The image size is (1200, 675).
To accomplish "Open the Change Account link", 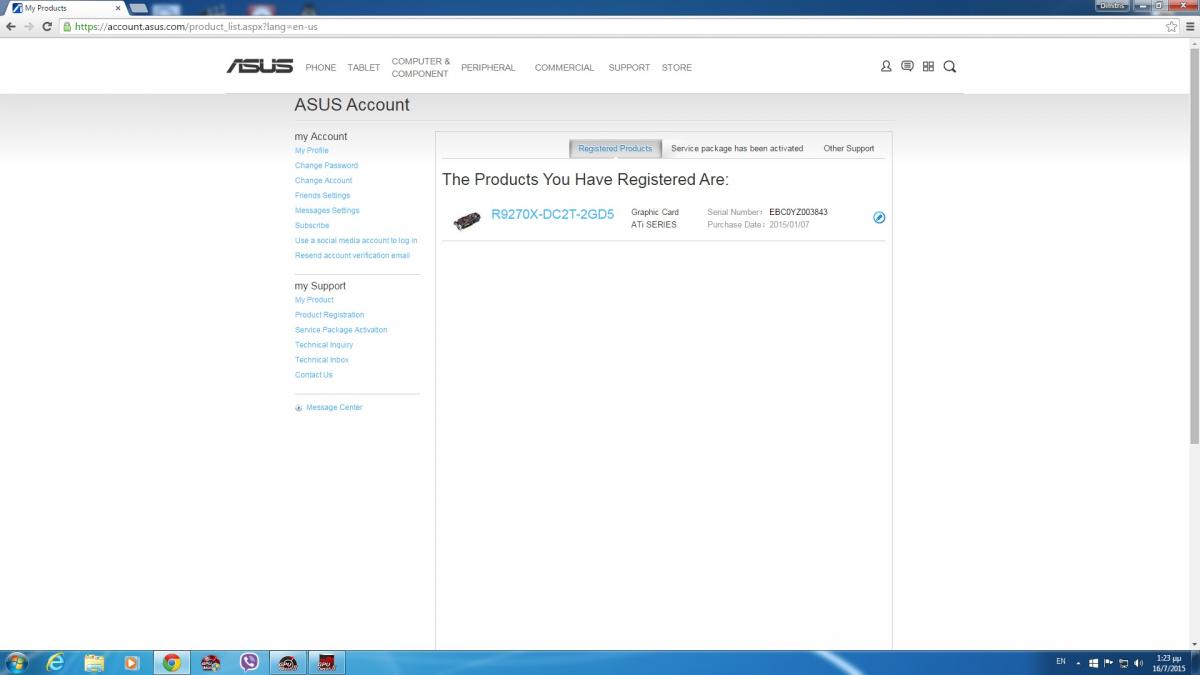I will click(323, 181).
